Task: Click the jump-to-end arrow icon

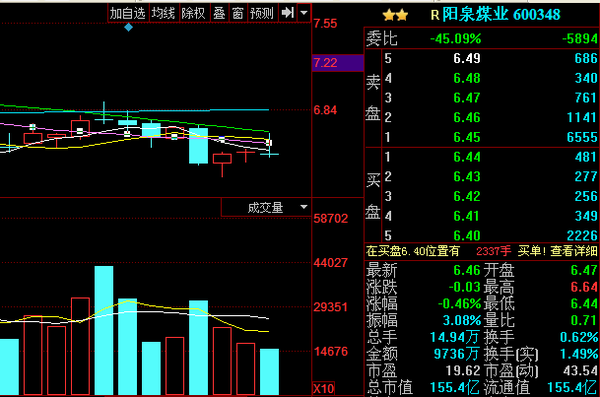Action: coord(287,13)
